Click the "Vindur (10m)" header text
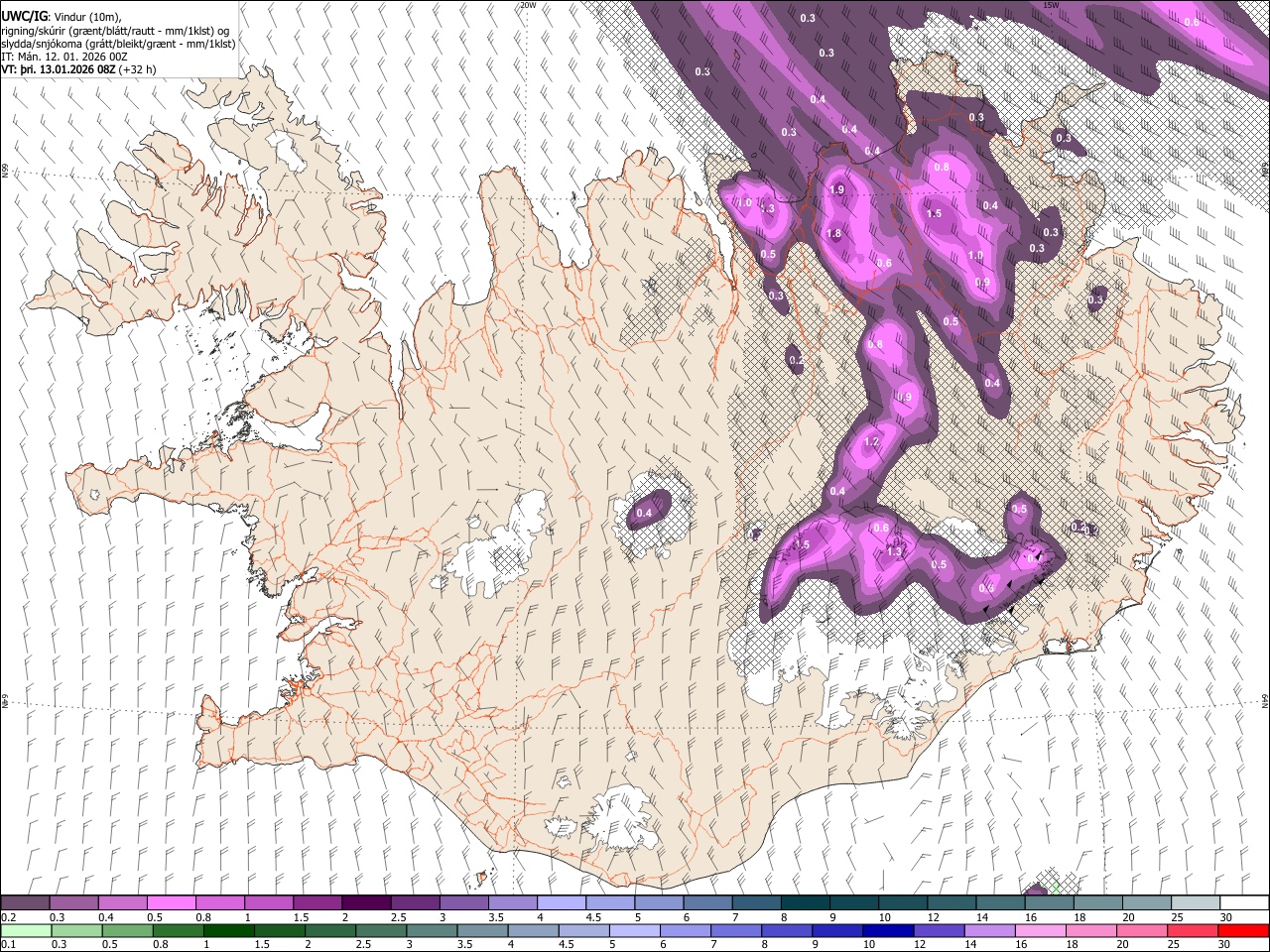This screenshot has height=952, width=1270. pos(86,16)
